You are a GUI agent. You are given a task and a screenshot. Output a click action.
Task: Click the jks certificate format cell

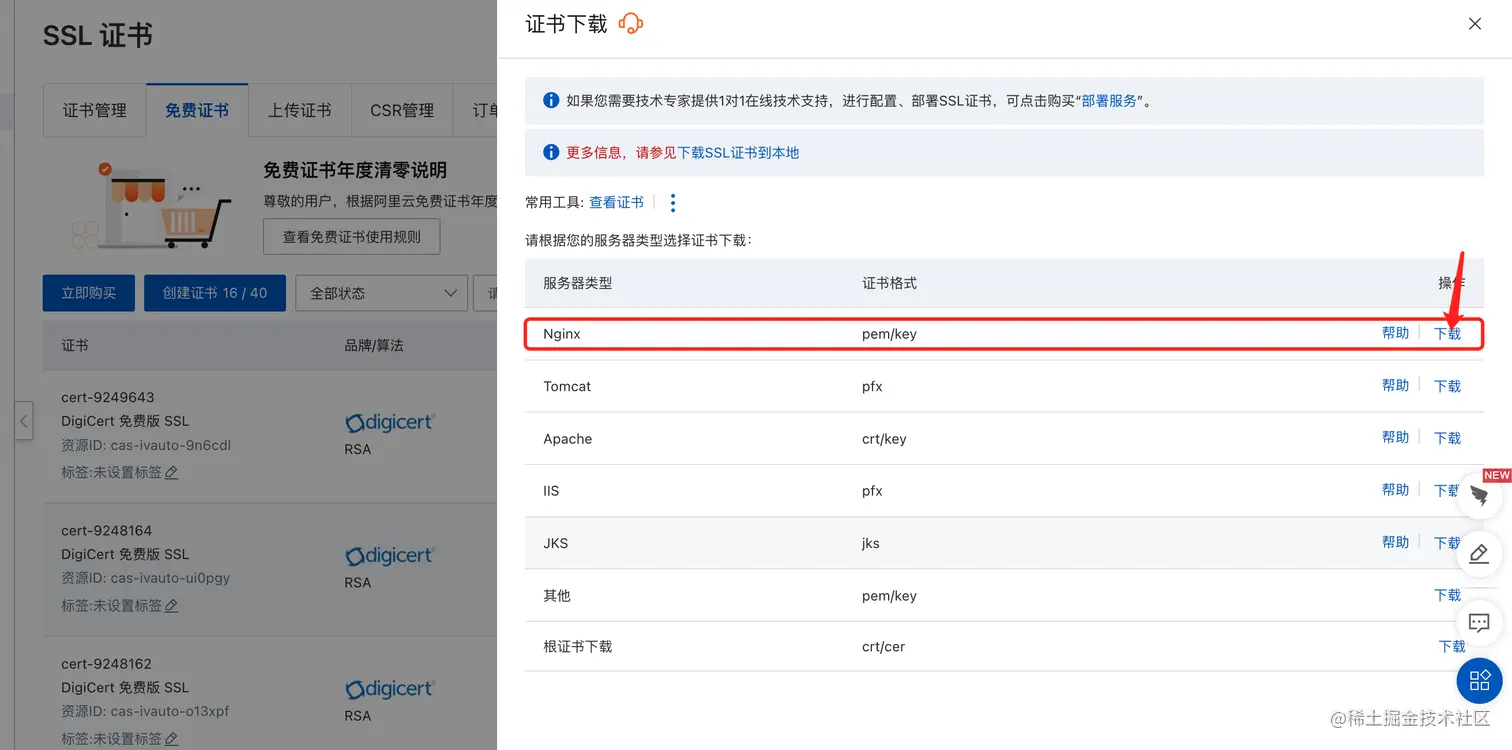pos(871,543)
